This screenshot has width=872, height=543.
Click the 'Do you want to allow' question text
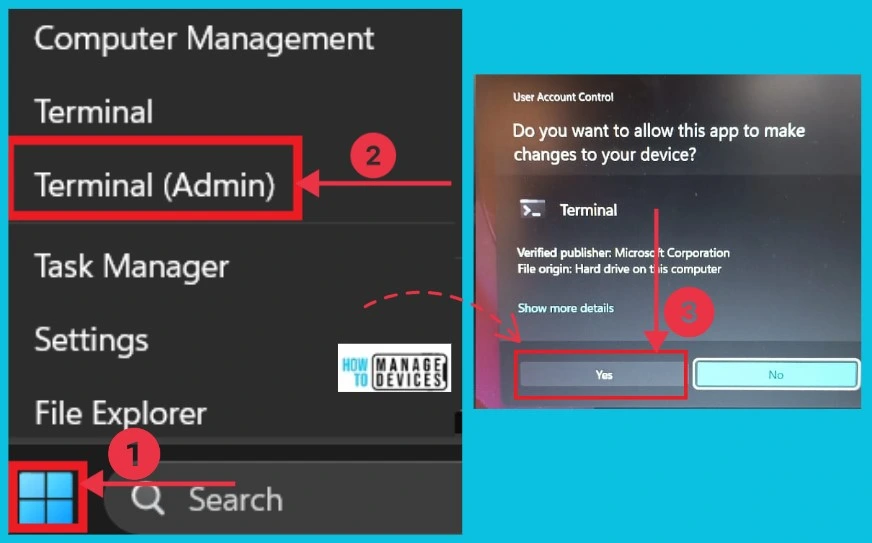point(658,142)
